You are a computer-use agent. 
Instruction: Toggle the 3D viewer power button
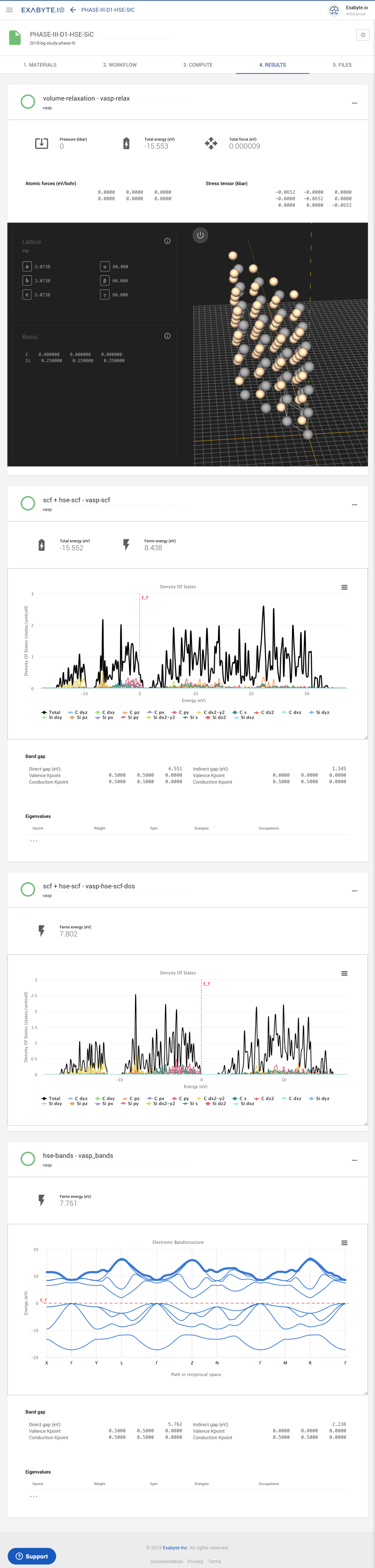tap(200, 236)
